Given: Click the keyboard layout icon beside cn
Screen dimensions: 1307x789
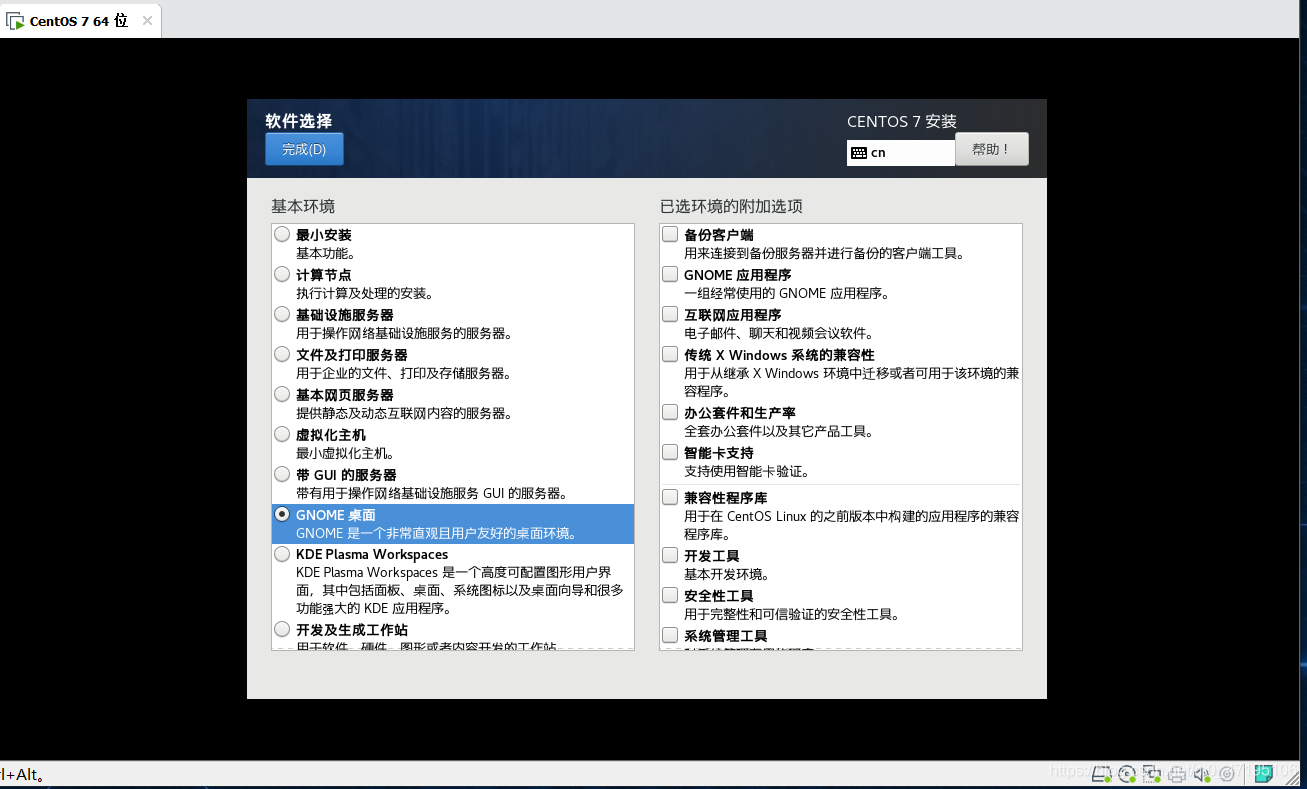Looking at the screenshot, I should coord(858,153).
